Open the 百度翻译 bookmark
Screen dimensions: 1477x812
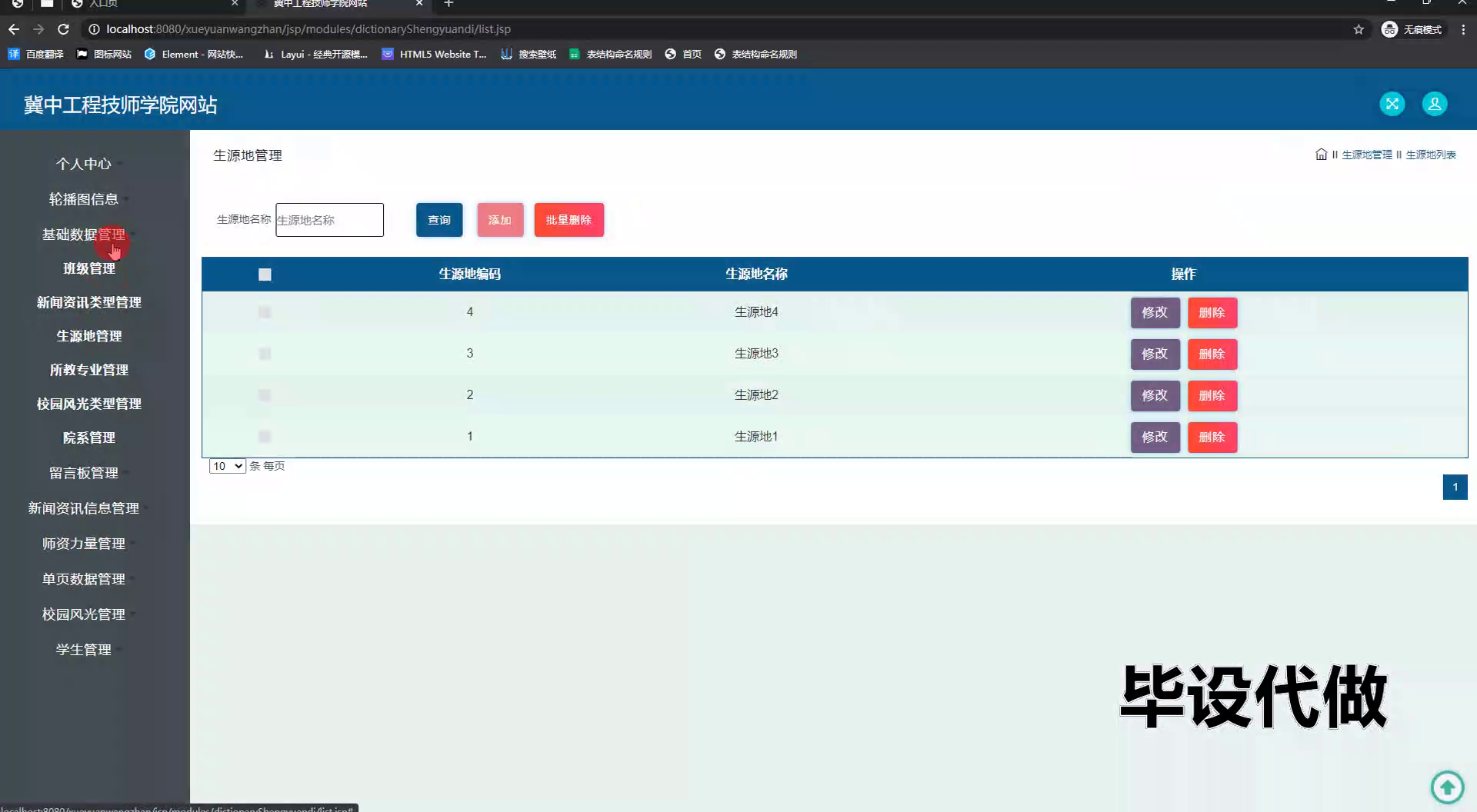pyautogui.click(x=35, y=54)
